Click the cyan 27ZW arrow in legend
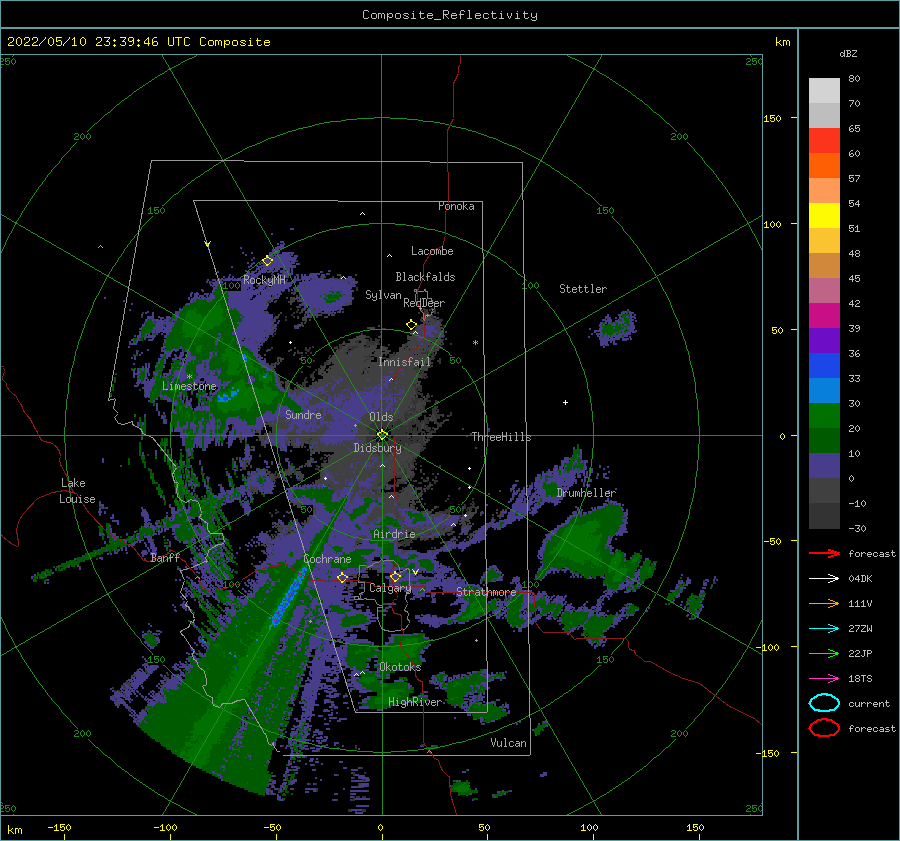 point(824,629)
